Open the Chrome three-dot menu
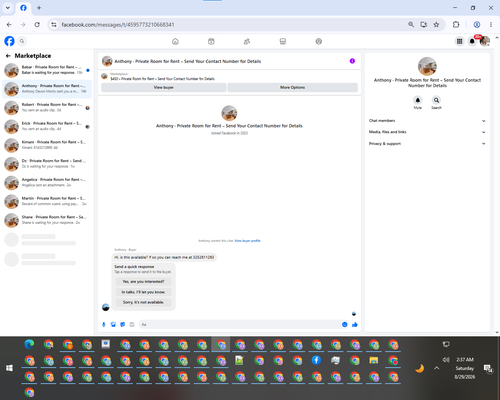Viewport: 500px width, 400px height. point(491,25)
